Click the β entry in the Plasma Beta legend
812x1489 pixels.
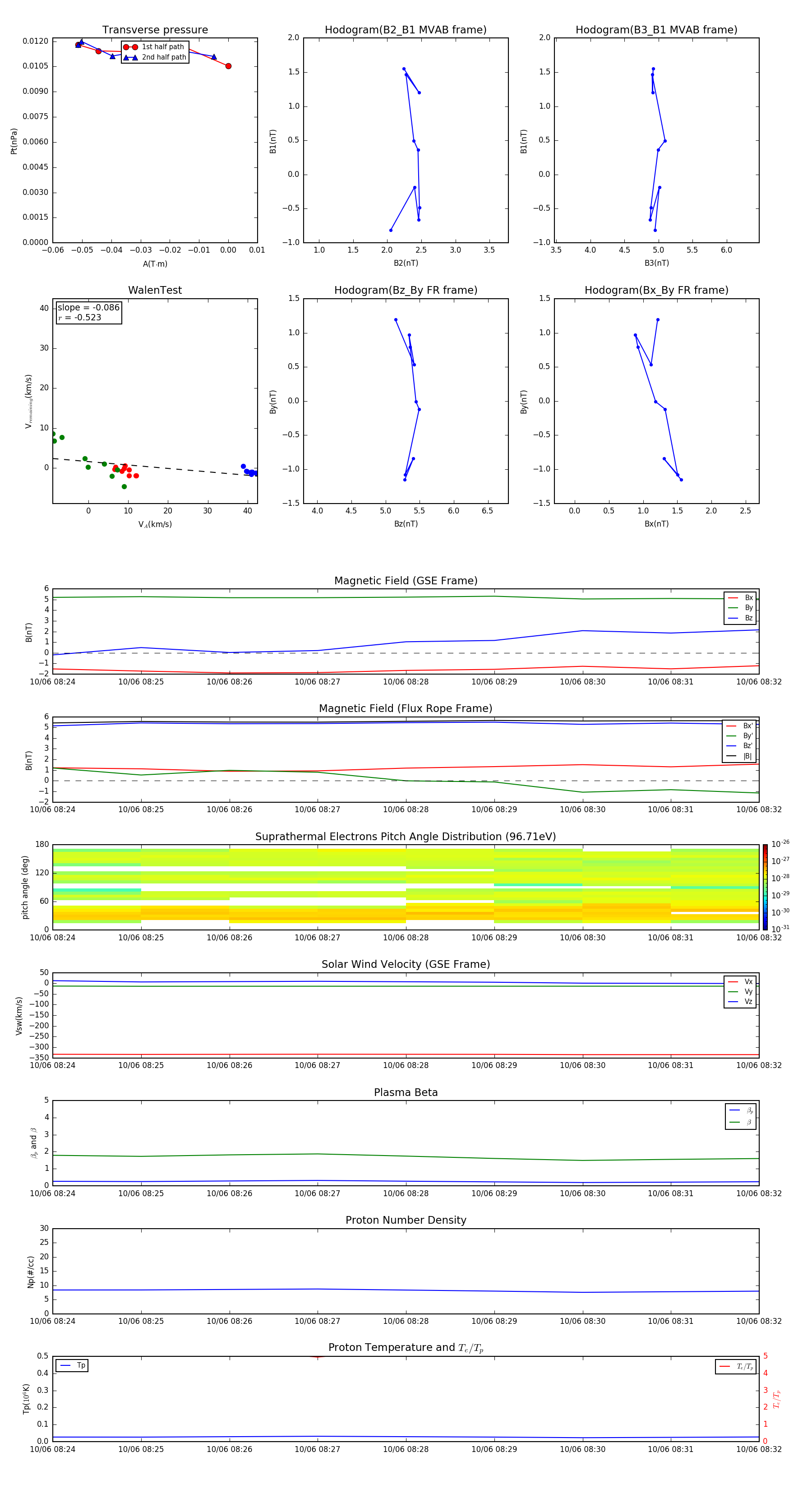tap(742, 1122)
